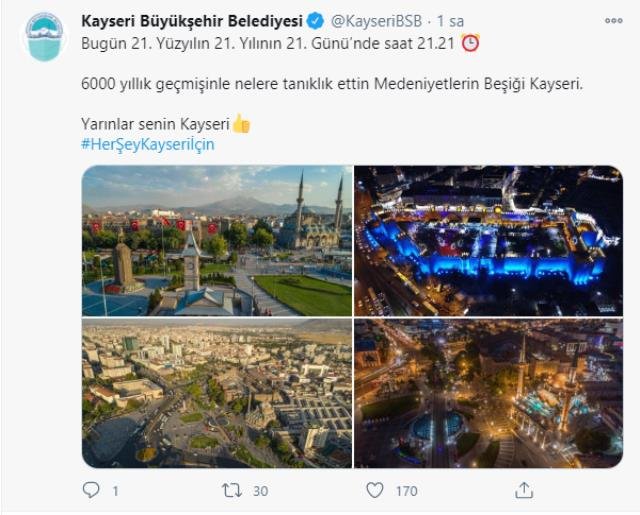Click the like count 170
640x515 pixels.
point(407,491)
